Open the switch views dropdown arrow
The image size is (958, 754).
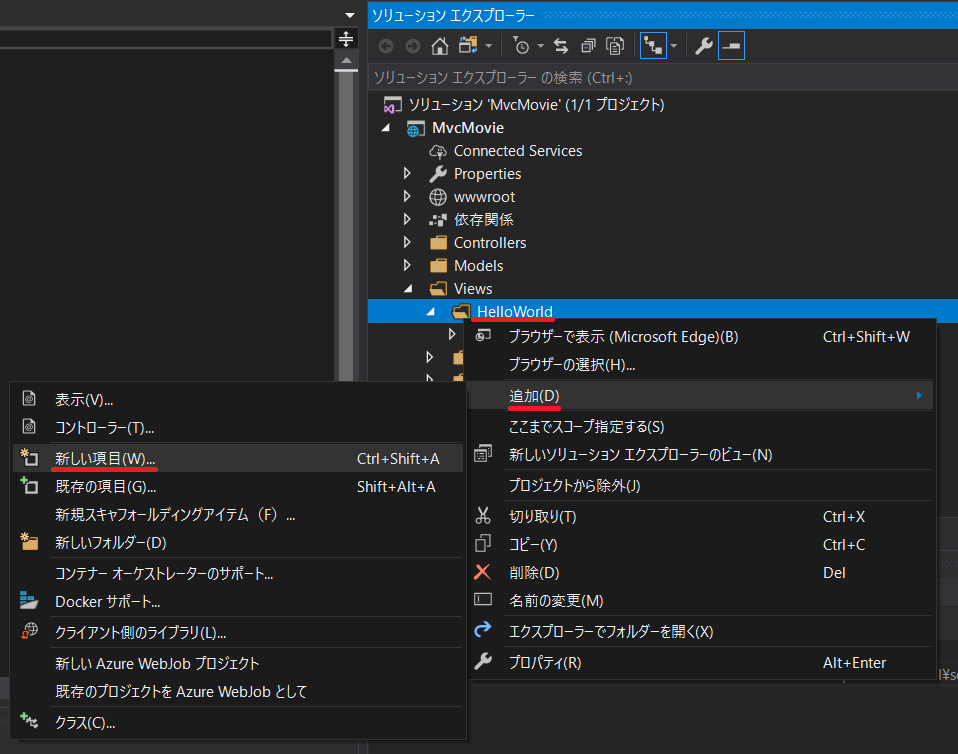[x=488, y=46]
